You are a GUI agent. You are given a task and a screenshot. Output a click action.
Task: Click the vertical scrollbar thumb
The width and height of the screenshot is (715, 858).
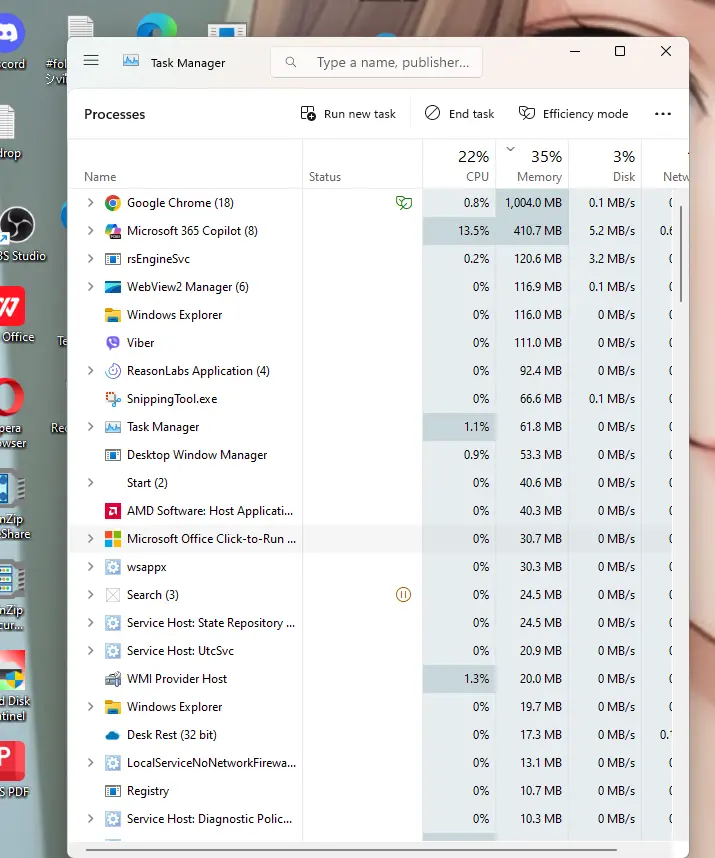681,254
